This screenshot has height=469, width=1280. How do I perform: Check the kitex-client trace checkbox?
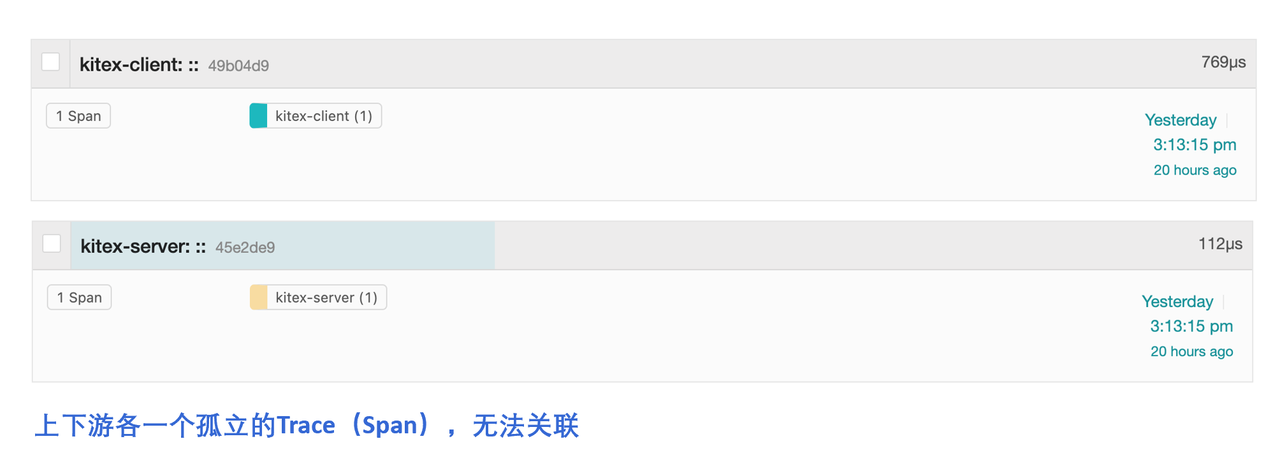[51, 62]
